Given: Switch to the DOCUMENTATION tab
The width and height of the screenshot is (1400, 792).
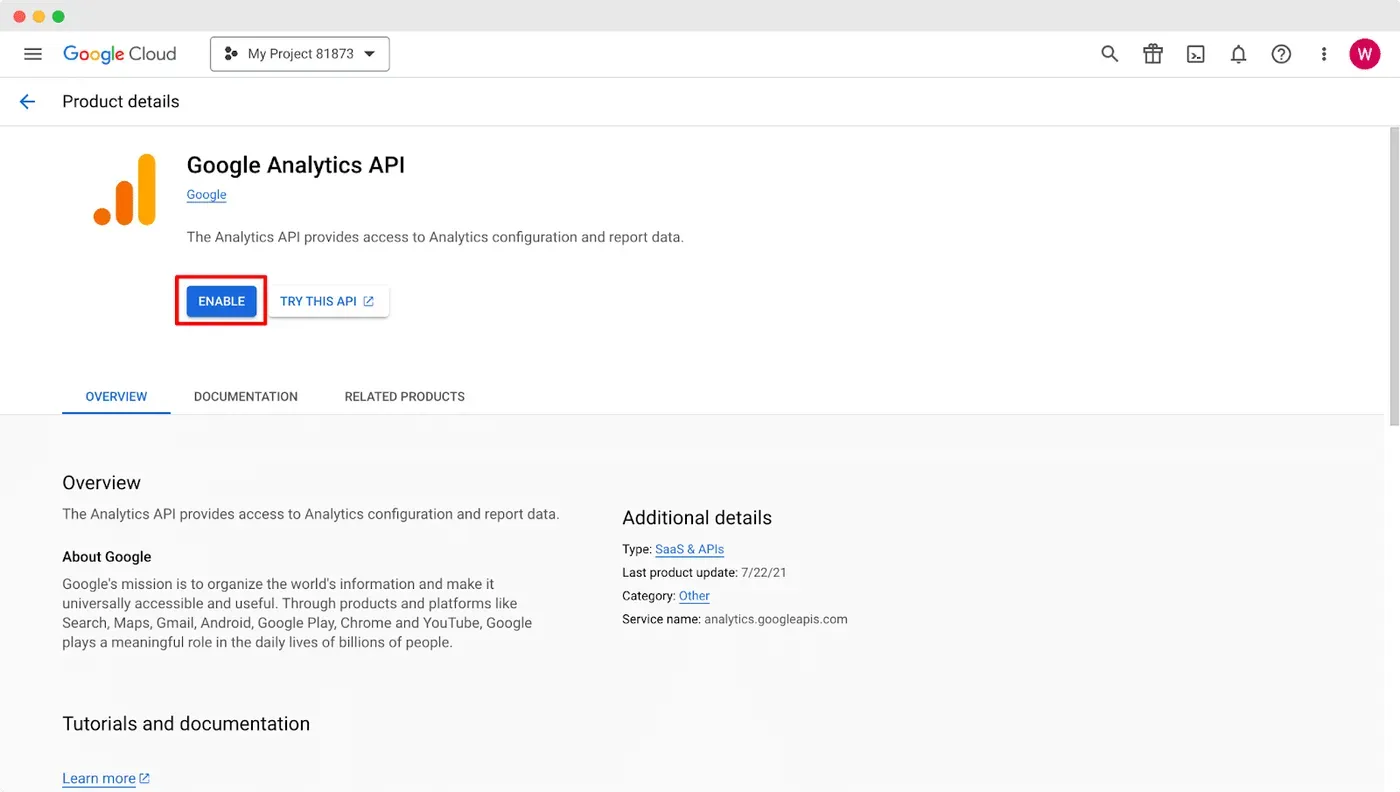Looking at the screenshot, I should (x=246, y=397).
